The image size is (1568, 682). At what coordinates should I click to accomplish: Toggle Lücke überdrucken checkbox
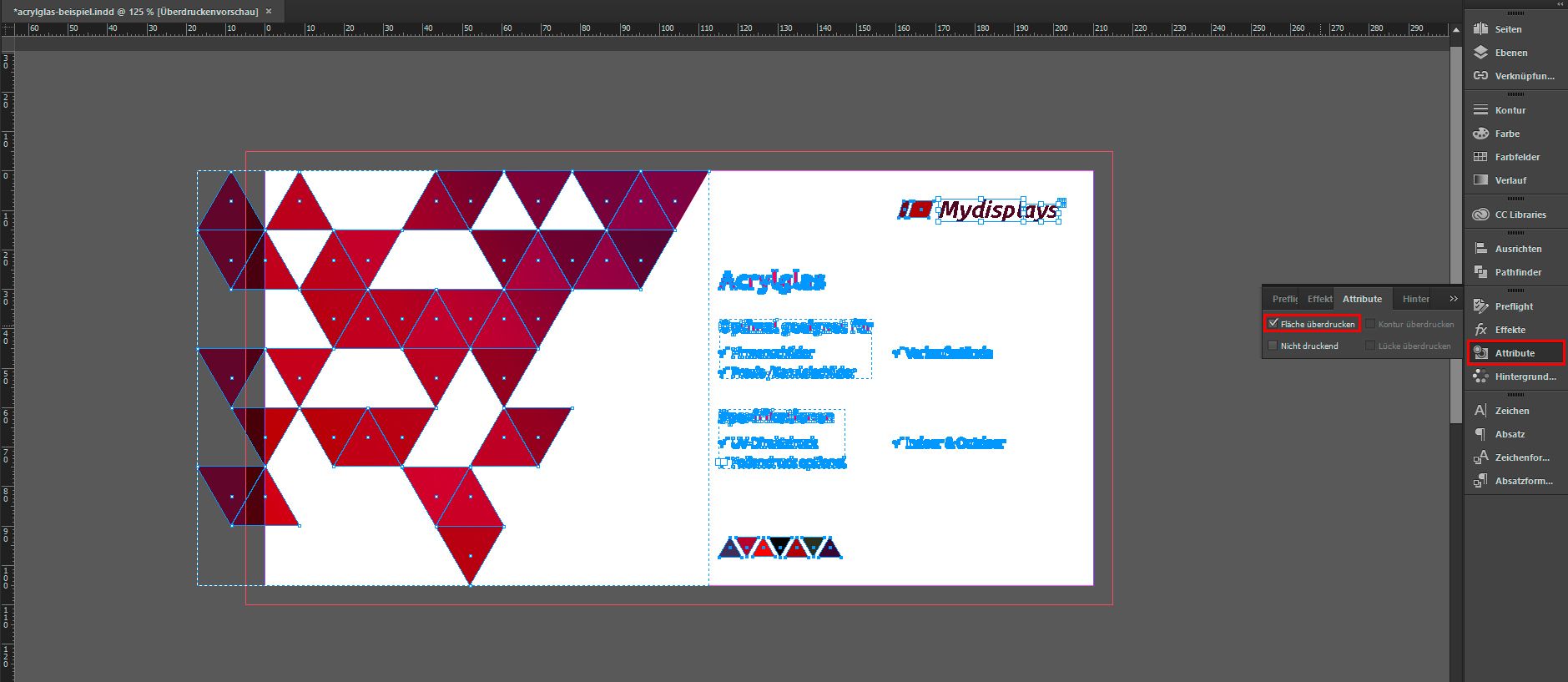(x=1370, y=345)
